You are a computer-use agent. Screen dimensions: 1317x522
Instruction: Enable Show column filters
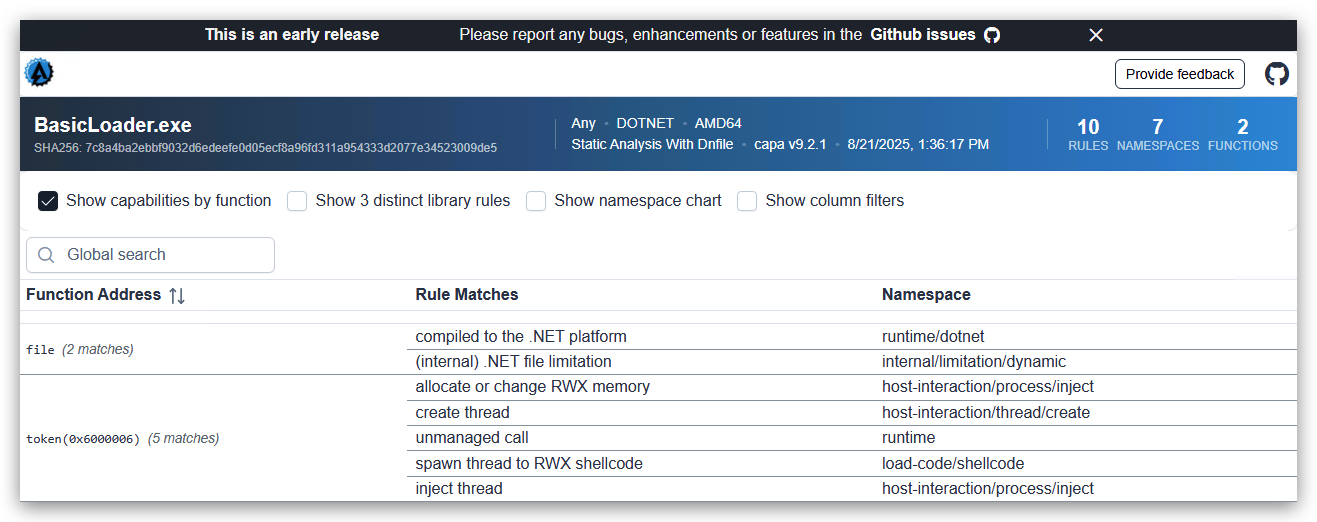click(x=747, y=201)
